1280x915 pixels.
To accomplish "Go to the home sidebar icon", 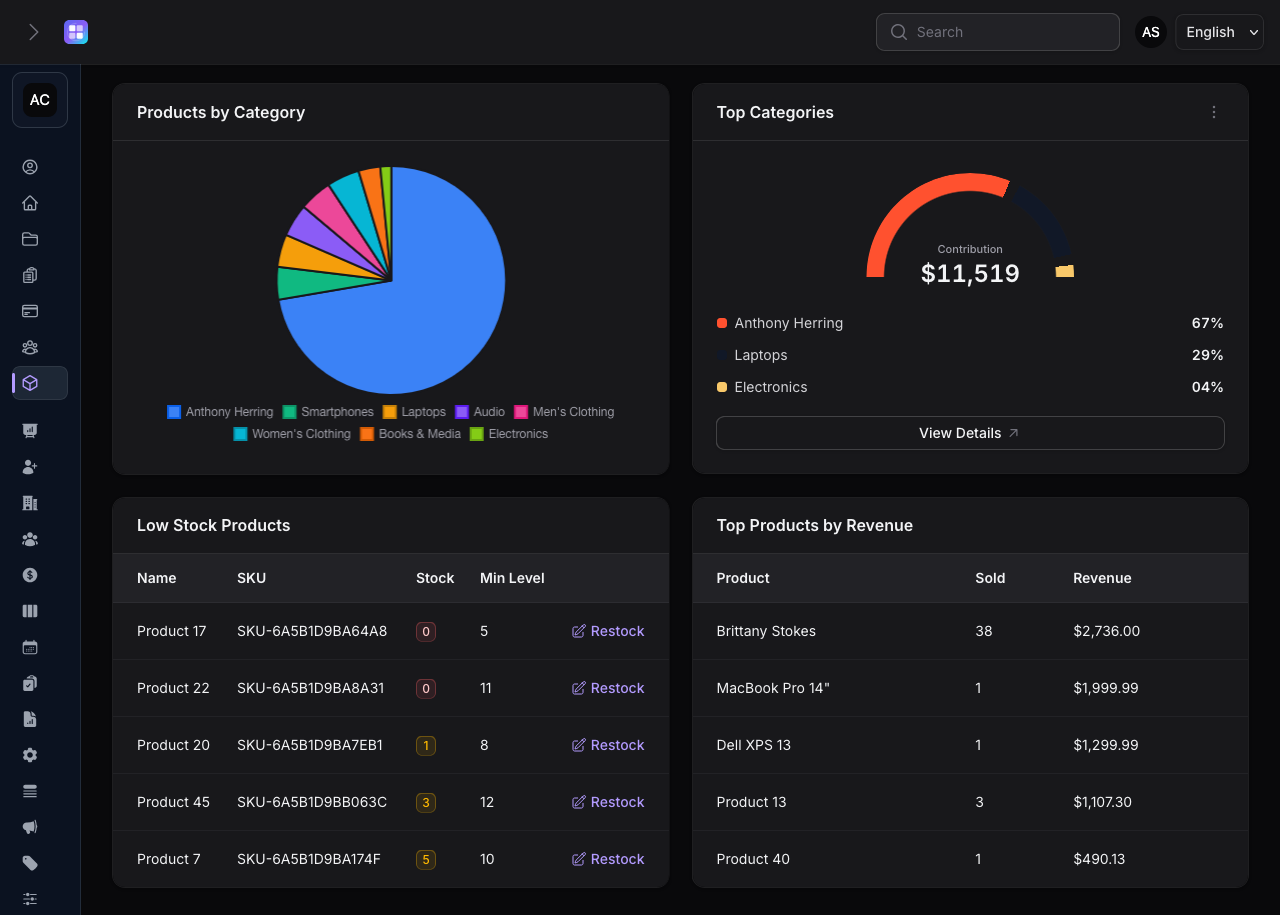I will point(30,203).
